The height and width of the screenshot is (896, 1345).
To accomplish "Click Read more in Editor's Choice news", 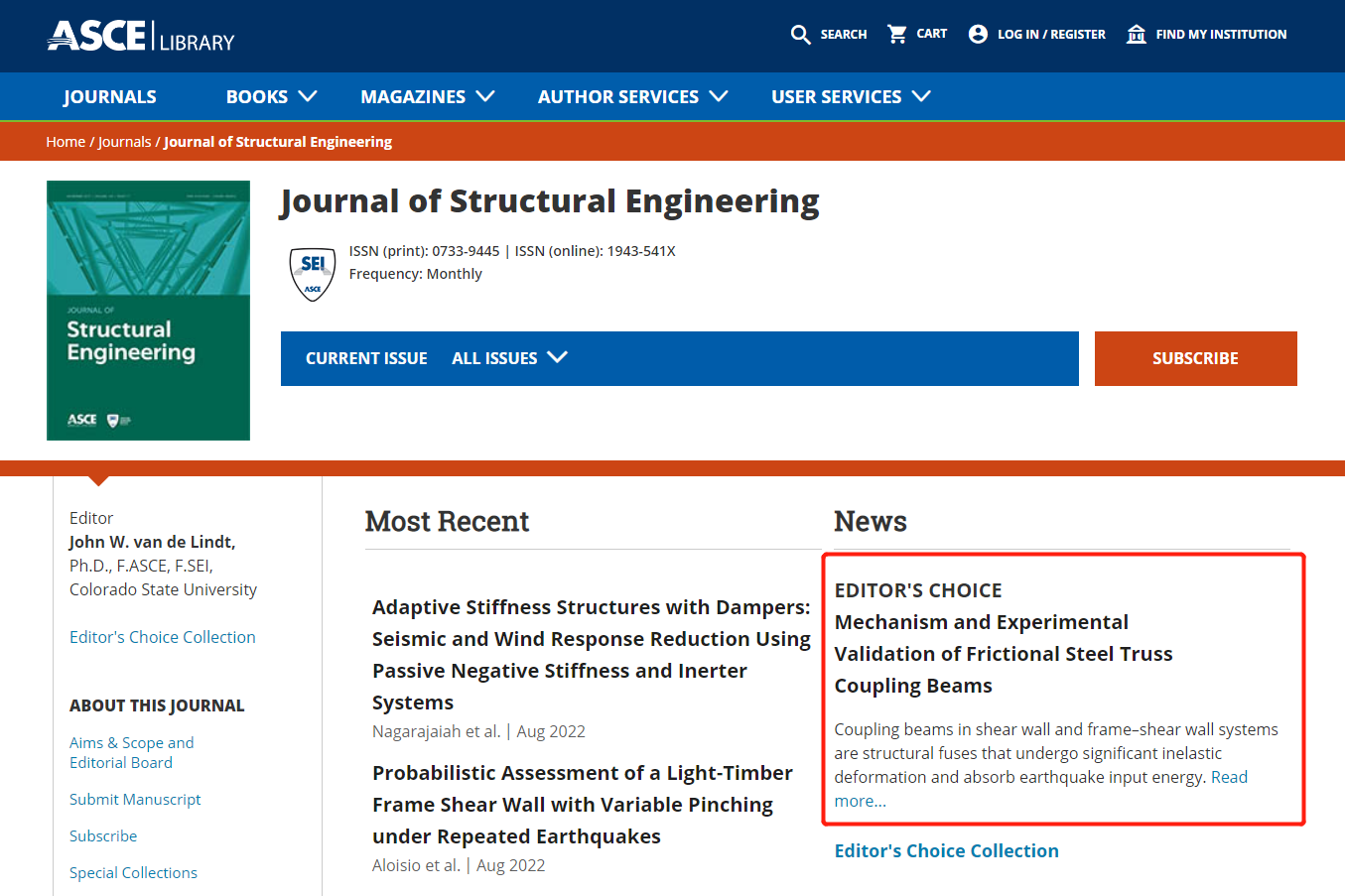I will click(x=1229, y=777).
